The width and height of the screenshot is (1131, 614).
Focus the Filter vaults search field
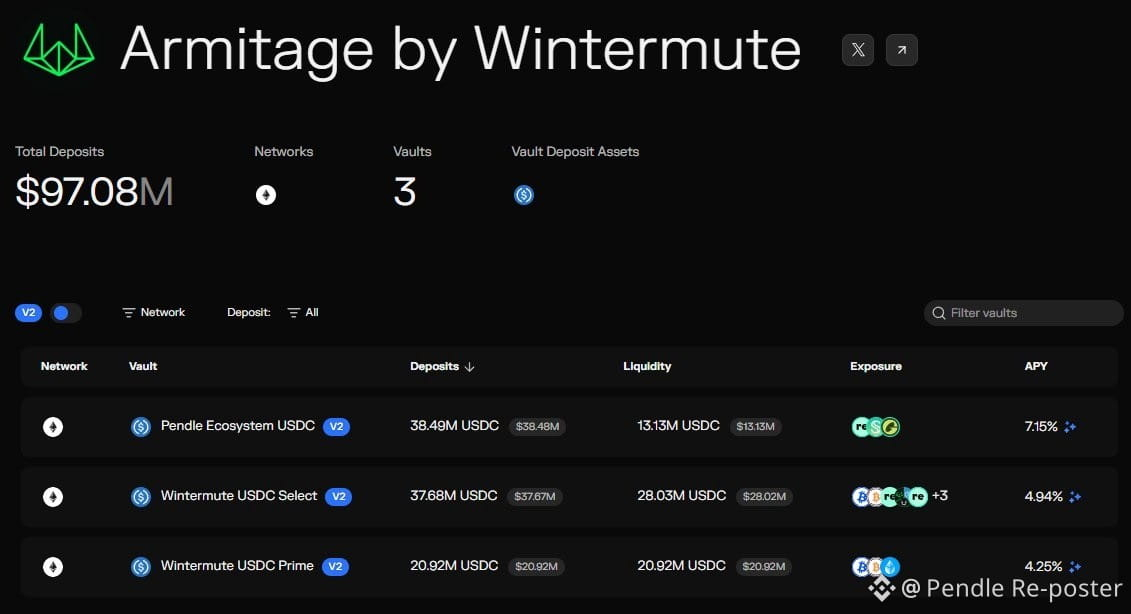pos(1024,312)
